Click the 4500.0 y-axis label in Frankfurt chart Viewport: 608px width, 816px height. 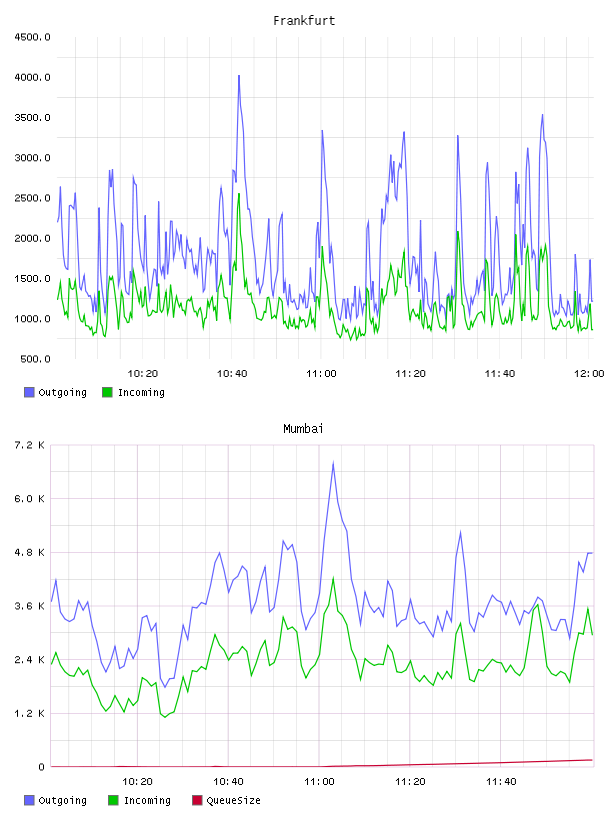click(x=32, y=37)
